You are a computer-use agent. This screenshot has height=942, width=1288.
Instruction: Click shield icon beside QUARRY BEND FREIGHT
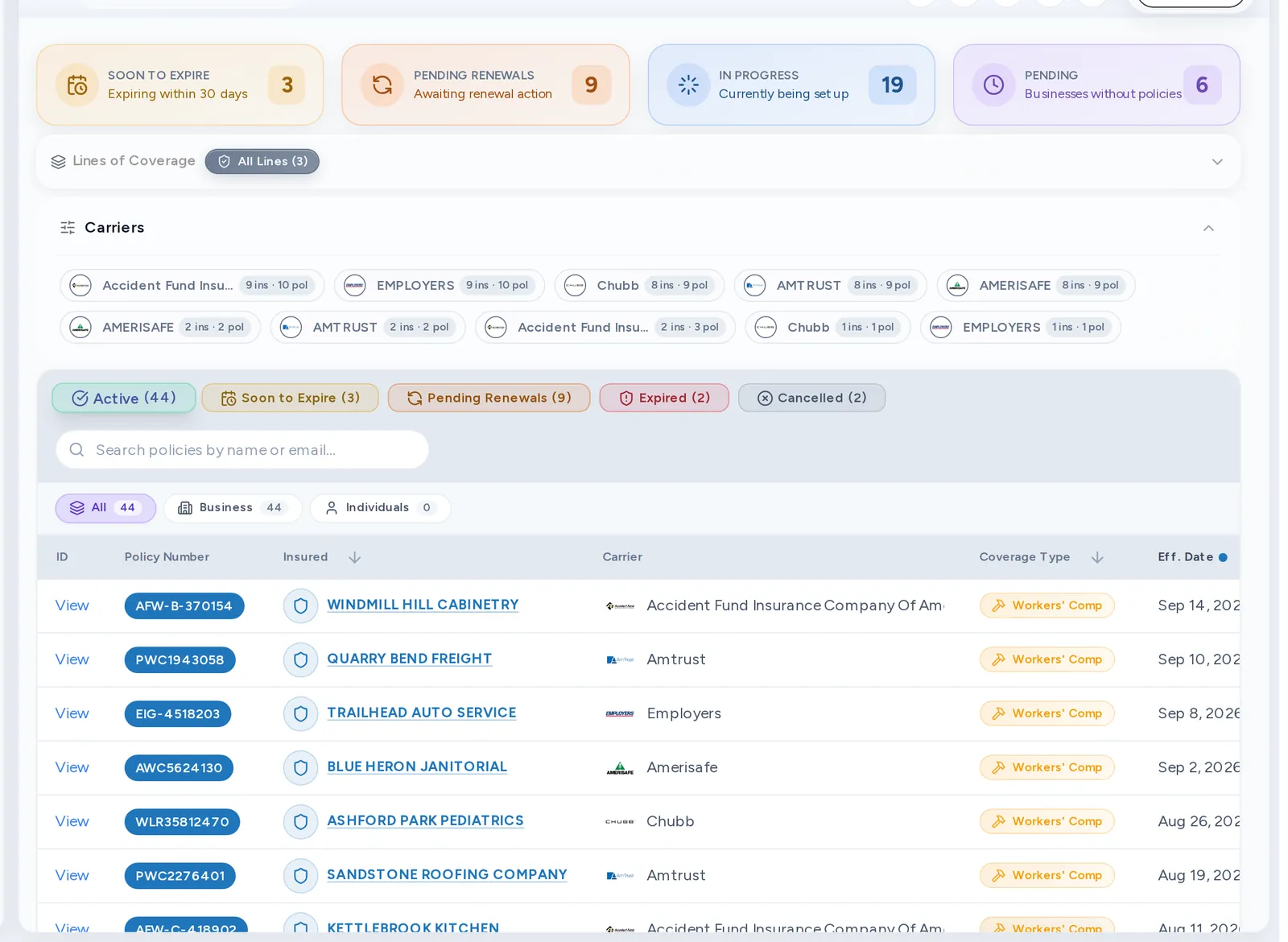click(x=300, y=659)
